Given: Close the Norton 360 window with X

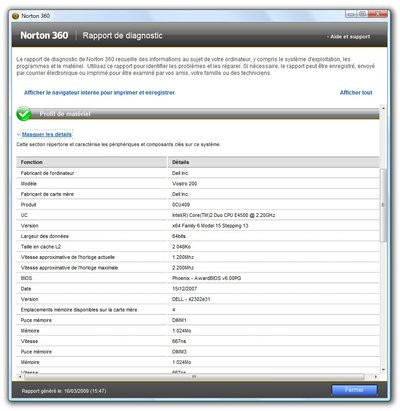Looking at the screenshot, I should 377,14.
